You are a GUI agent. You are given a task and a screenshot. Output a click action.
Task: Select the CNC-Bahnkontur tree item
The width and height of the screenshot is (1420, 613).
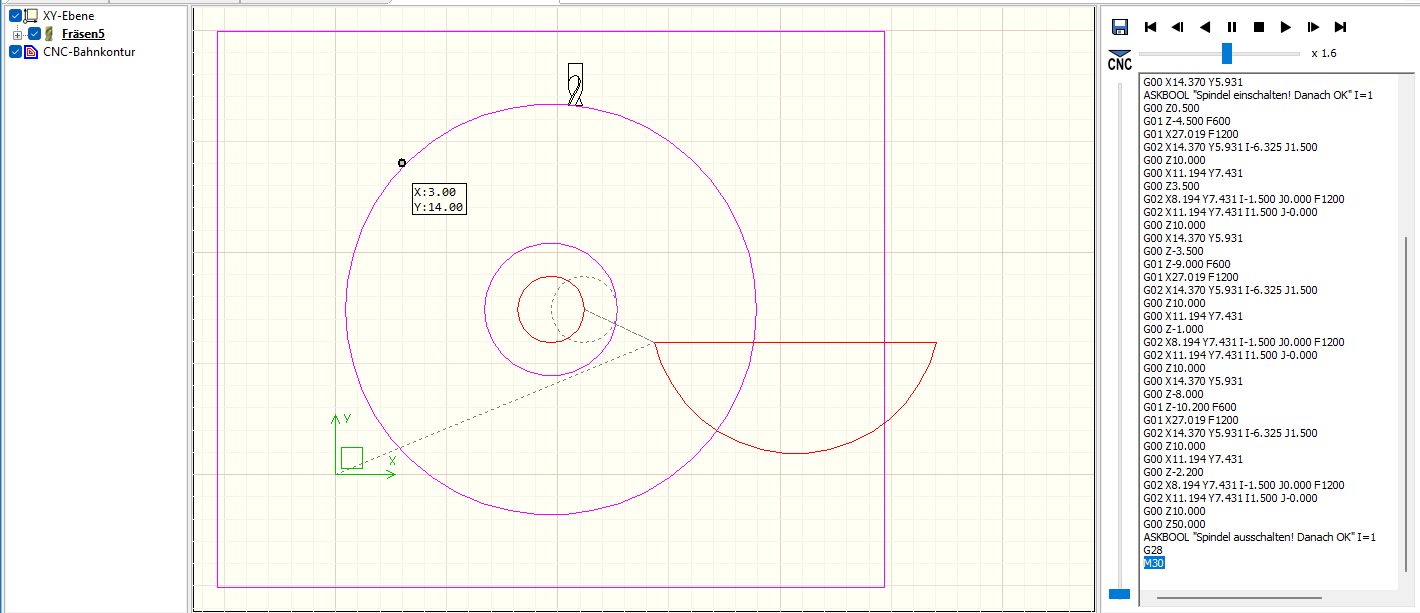click(89, 52)
